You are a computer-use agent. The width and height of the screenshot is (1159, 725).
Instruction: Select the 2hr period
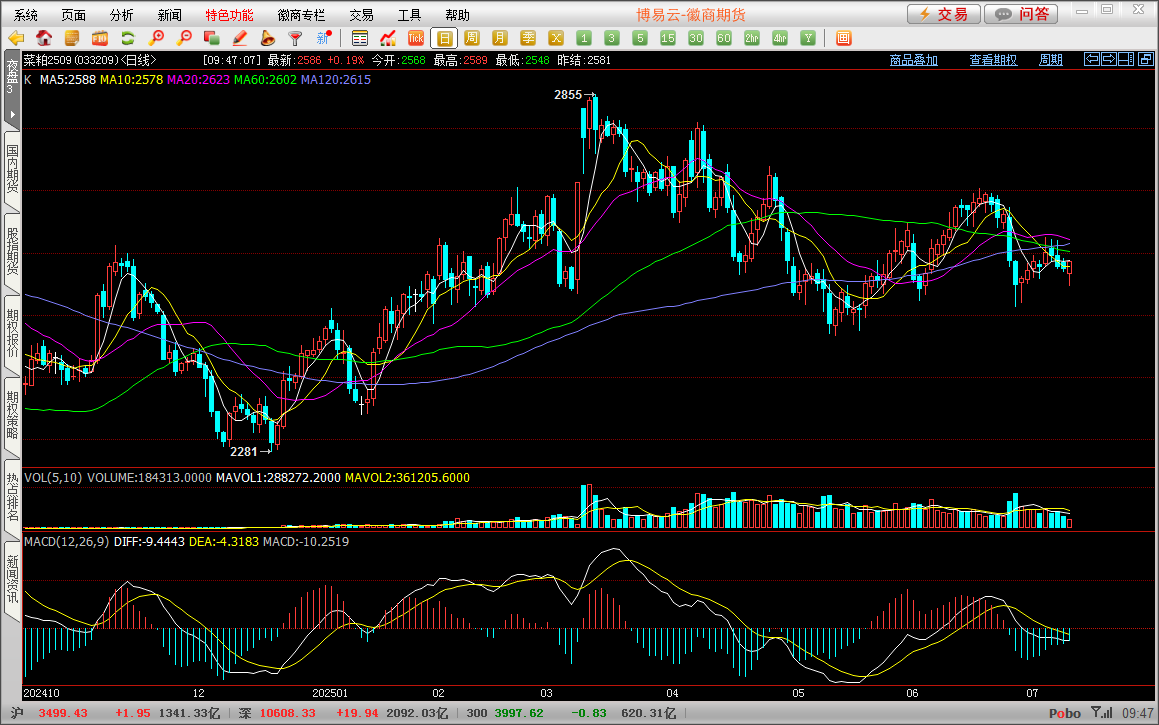(752, 38)
